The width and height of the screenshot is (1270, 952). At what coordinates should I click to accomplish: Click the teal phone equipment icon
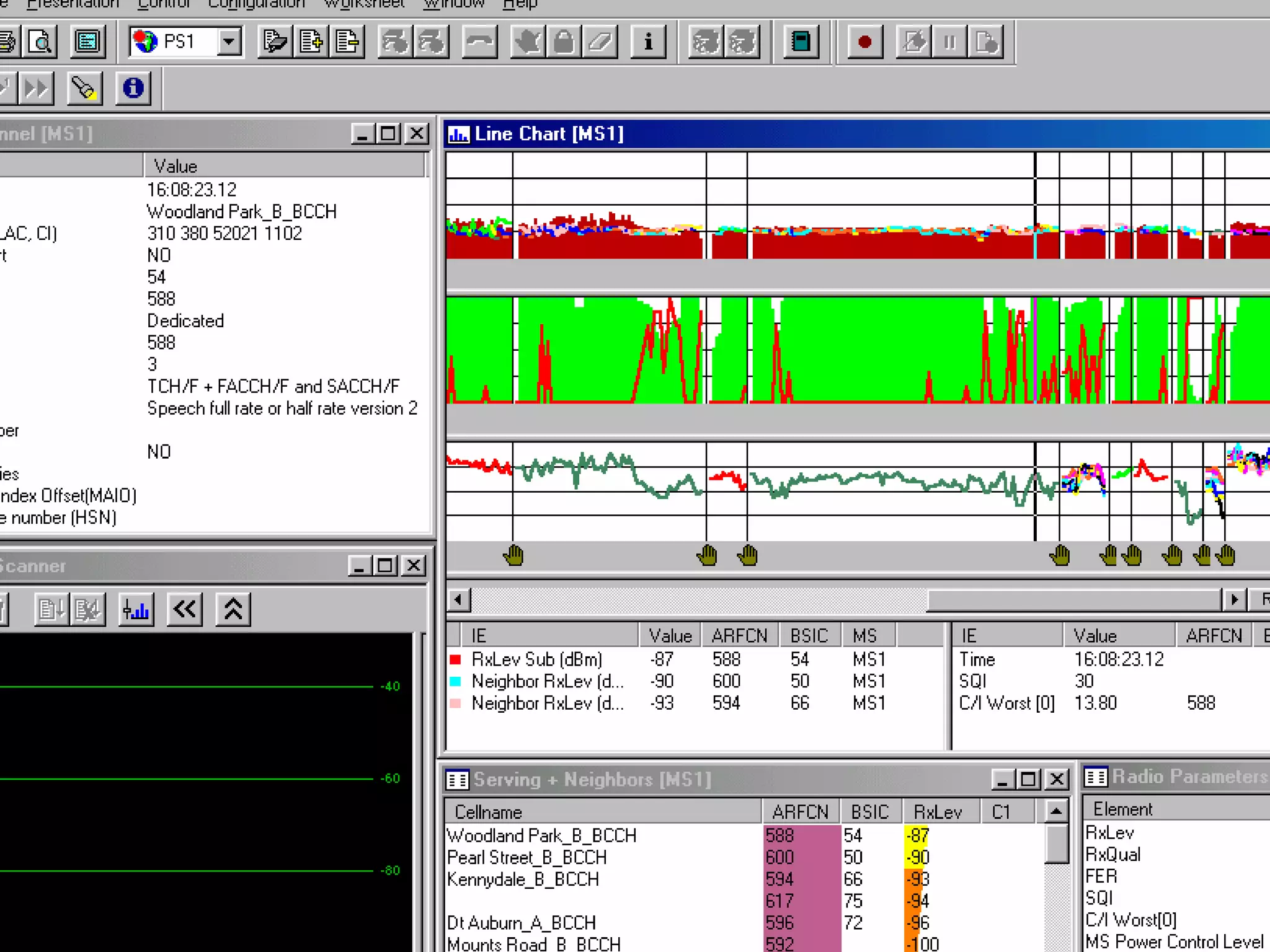point(801,42)
